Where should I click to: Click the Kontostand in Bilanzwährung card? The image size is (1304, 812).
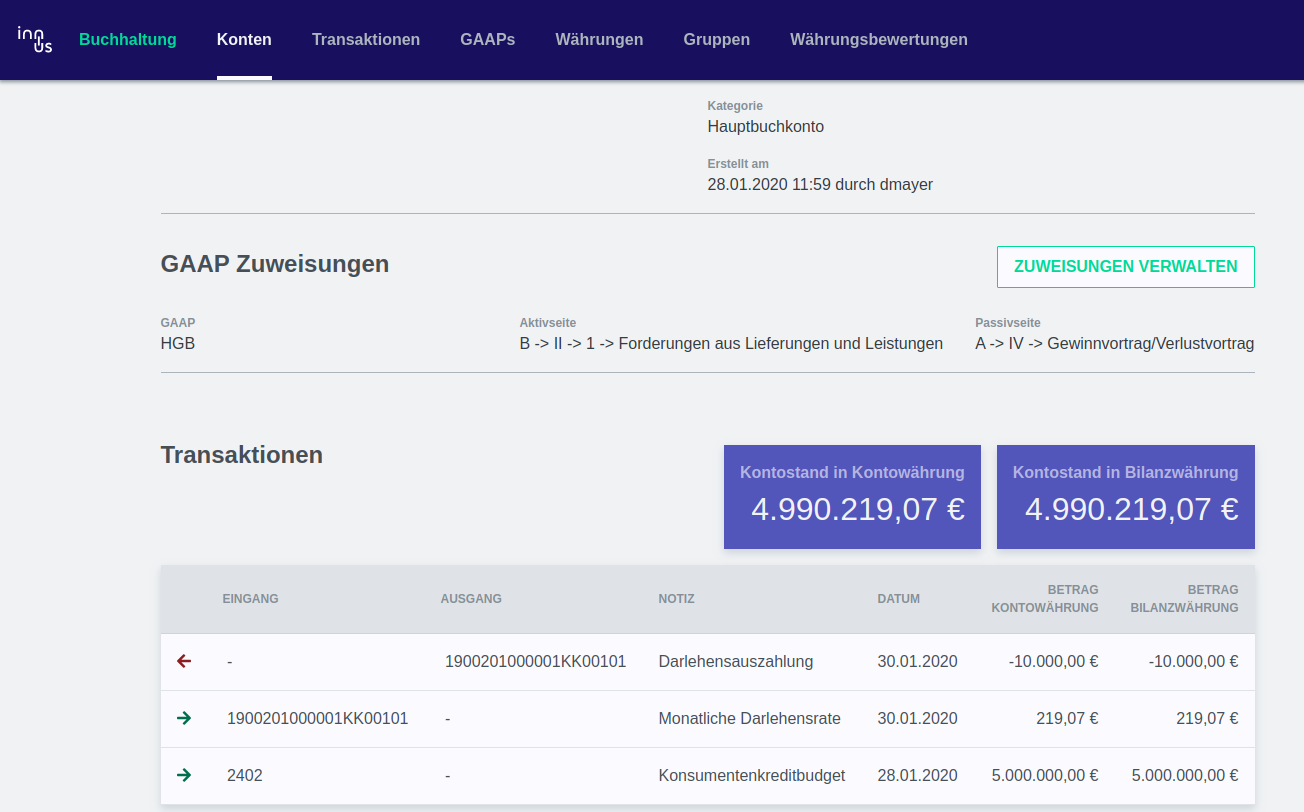(1126, 497)
